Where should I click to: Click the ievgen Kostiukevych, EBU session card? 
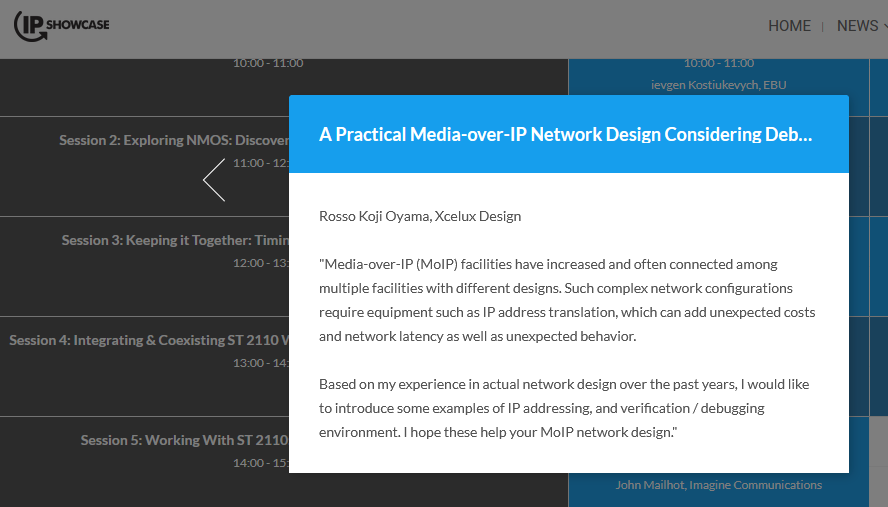pyautogui.click(x=718, y=78)
